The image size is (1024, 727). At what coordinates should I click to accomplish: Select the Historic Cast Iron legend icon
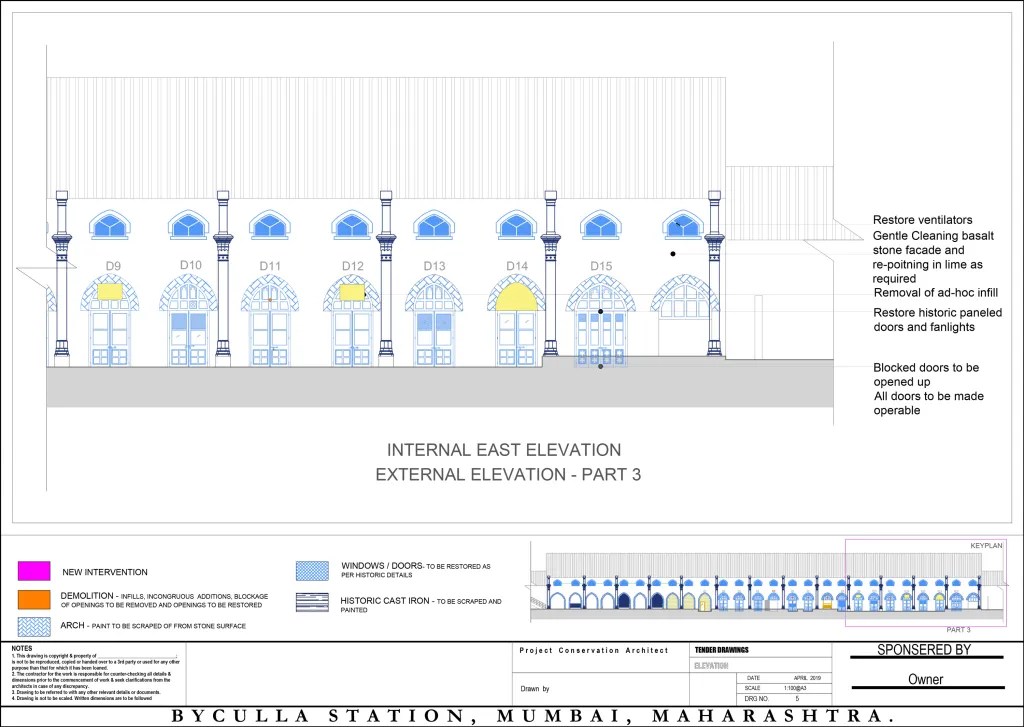pos(312,602)
